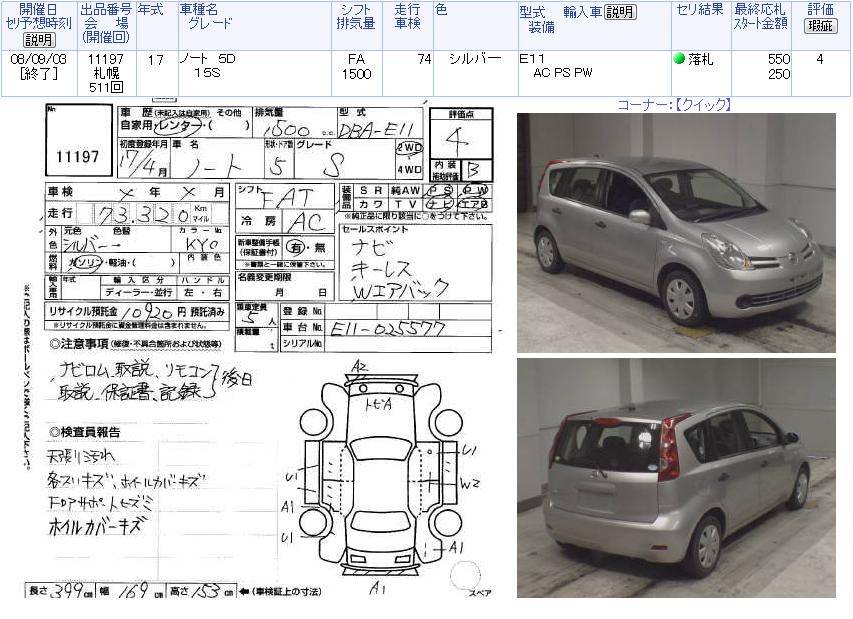Click the 説明 button under セリ予想時刻
The height and width of the screenshot is (619, 853).
[39, 40]
